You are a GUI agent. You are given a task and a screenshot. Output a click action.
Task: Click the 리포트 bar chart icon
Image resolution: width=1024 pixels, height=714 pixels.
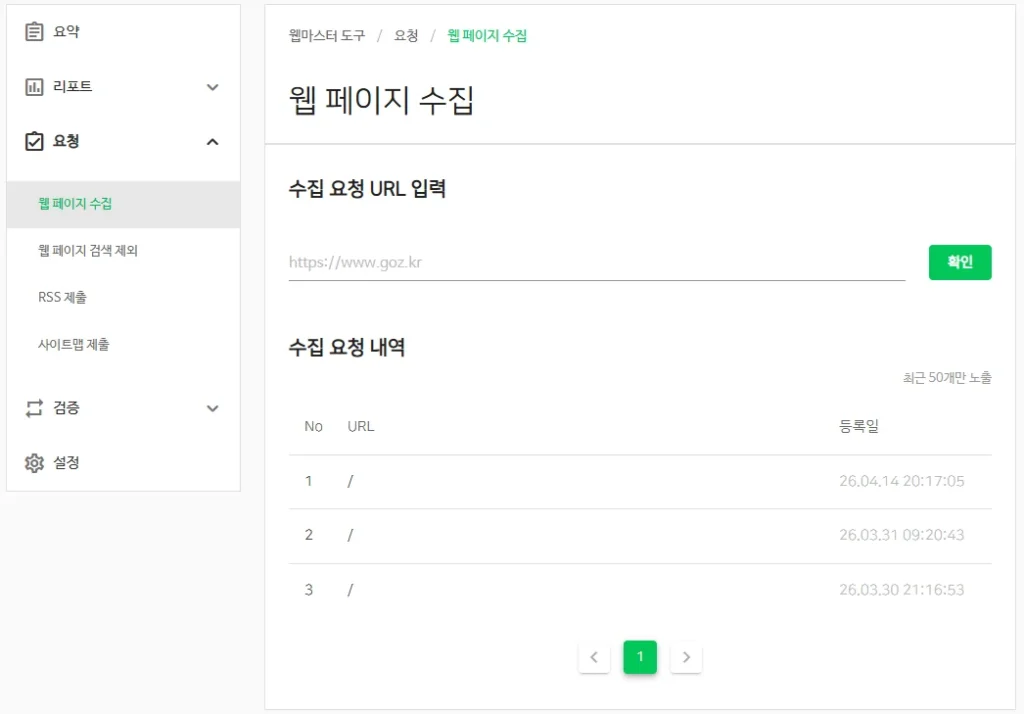35,87
